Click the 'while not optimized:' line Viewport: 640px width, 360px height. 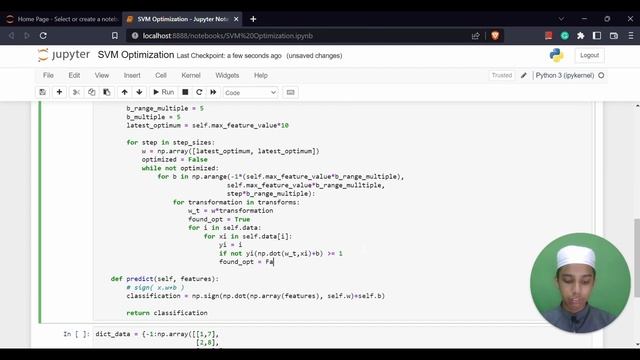[x=180, y=168]
